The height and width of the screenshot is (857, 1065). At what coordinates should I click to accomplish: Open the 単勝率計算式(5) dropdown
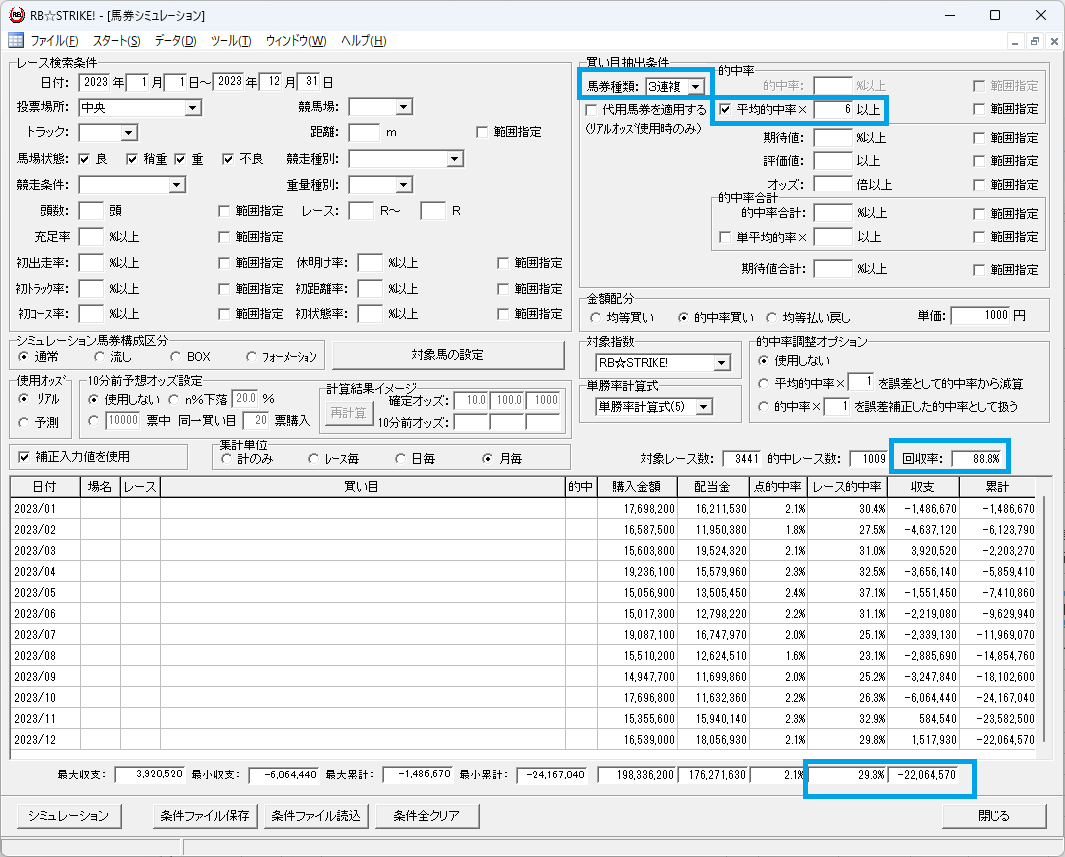(704, 407)
